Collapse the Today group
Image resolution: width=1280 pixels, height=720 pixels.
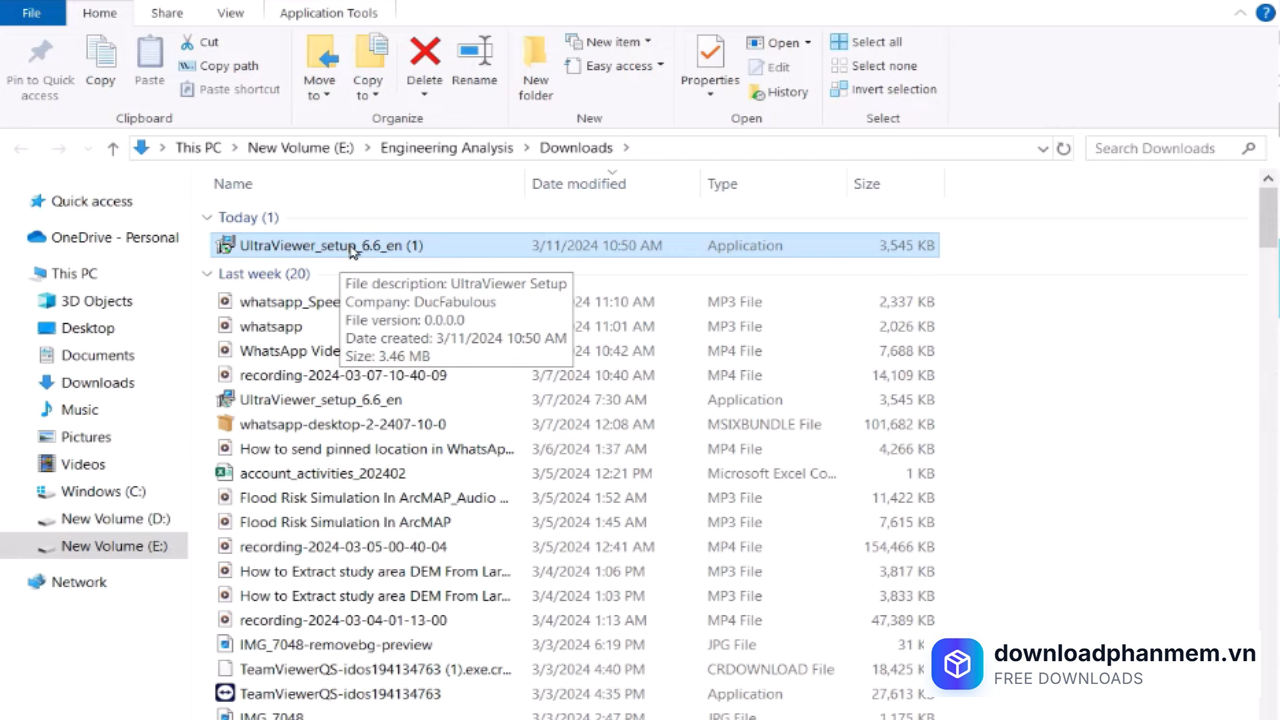point(206,217)
